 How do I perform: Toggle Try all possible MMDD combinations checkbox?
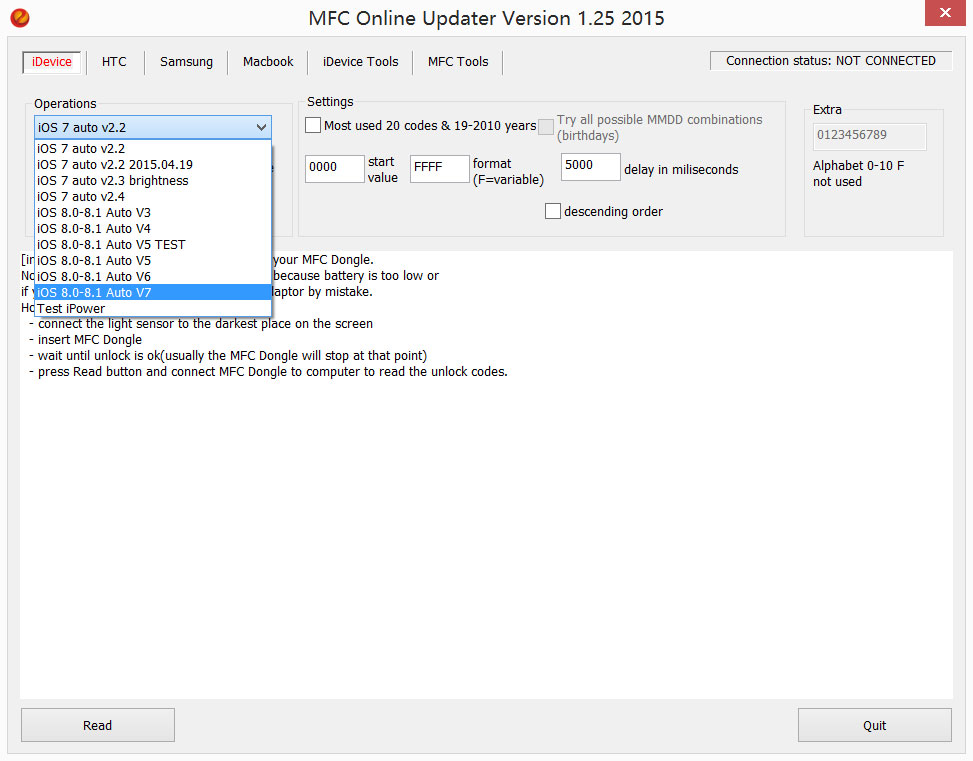tap(546, 127)
